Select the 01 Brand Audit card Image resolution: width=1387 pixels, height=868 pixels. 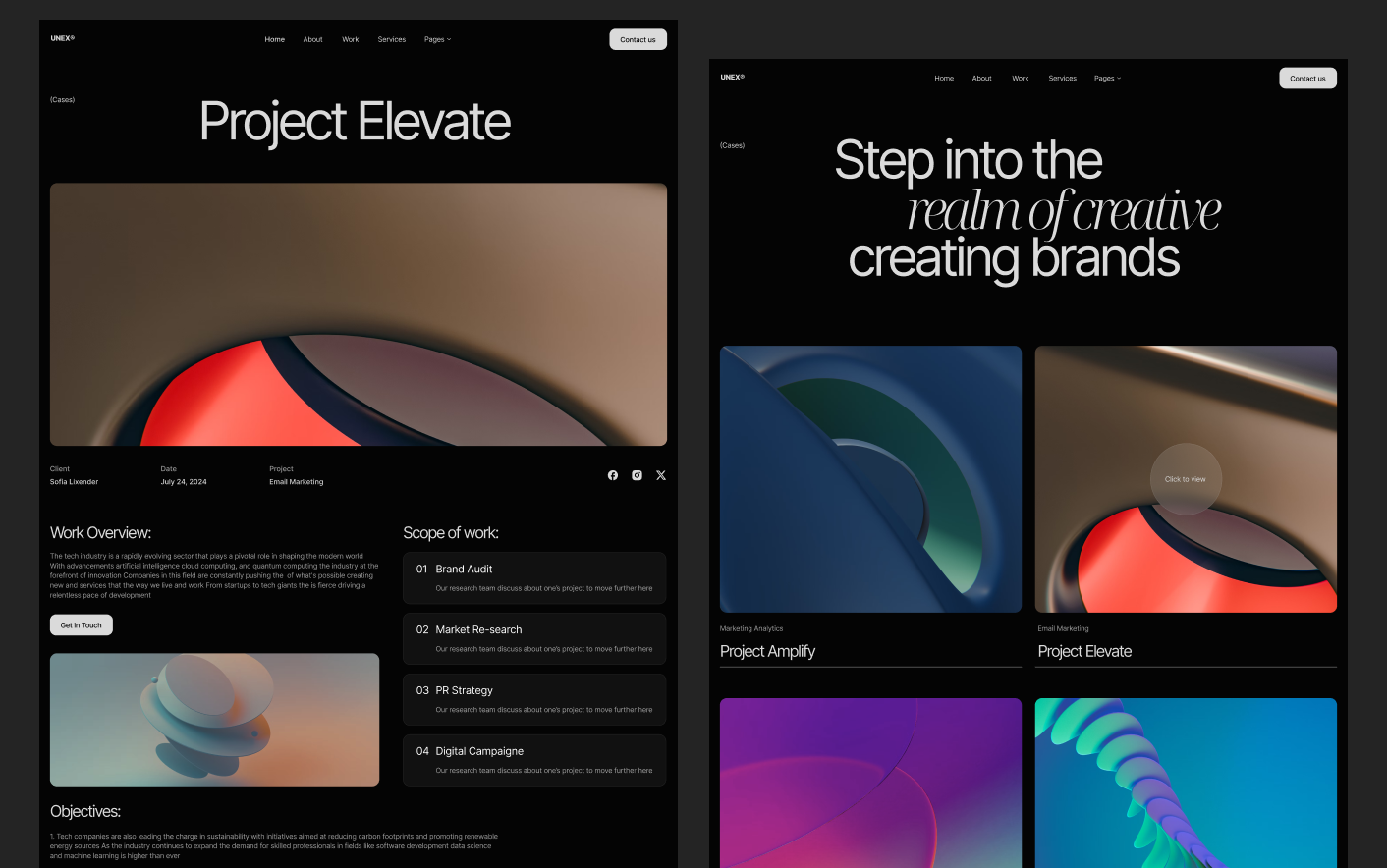[534, 577]
